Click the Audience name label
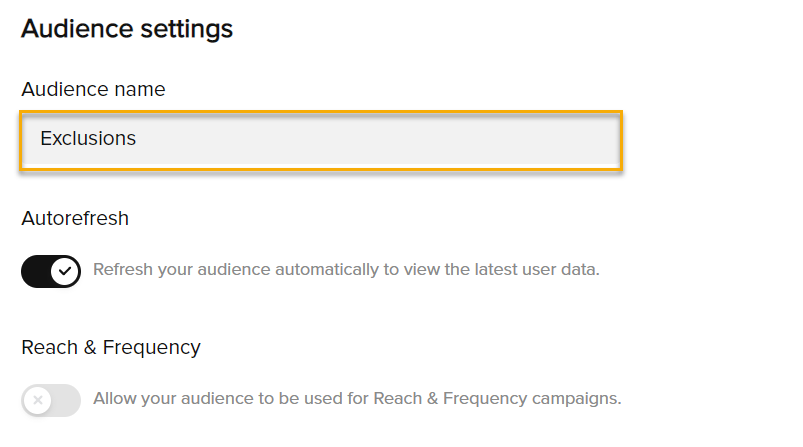Image resolution: width=803 pixels, height=447 pixels. (93, 89)
